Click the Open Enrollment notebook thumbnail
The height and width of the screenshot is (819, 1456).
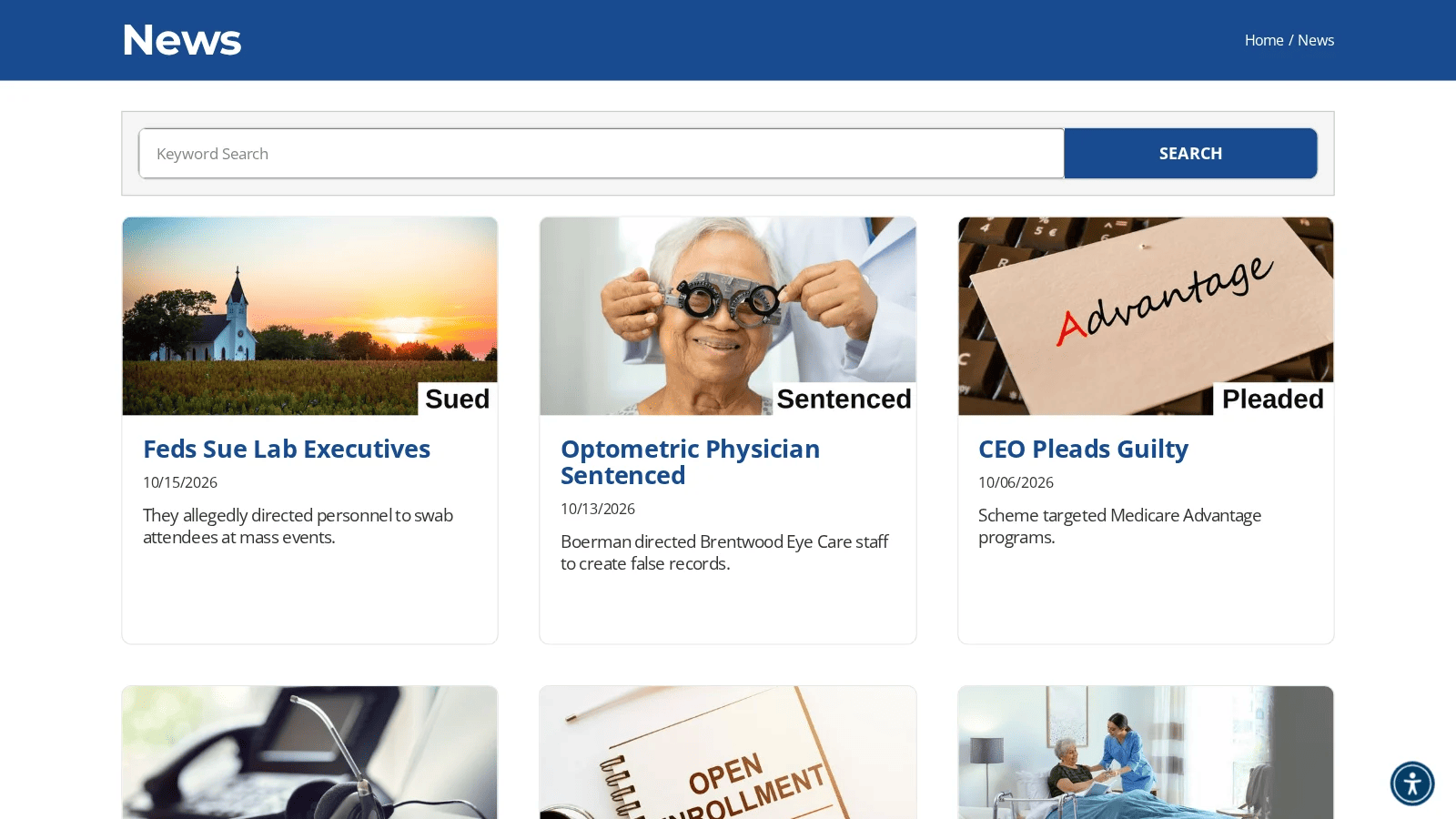click(x=727, y=753)
